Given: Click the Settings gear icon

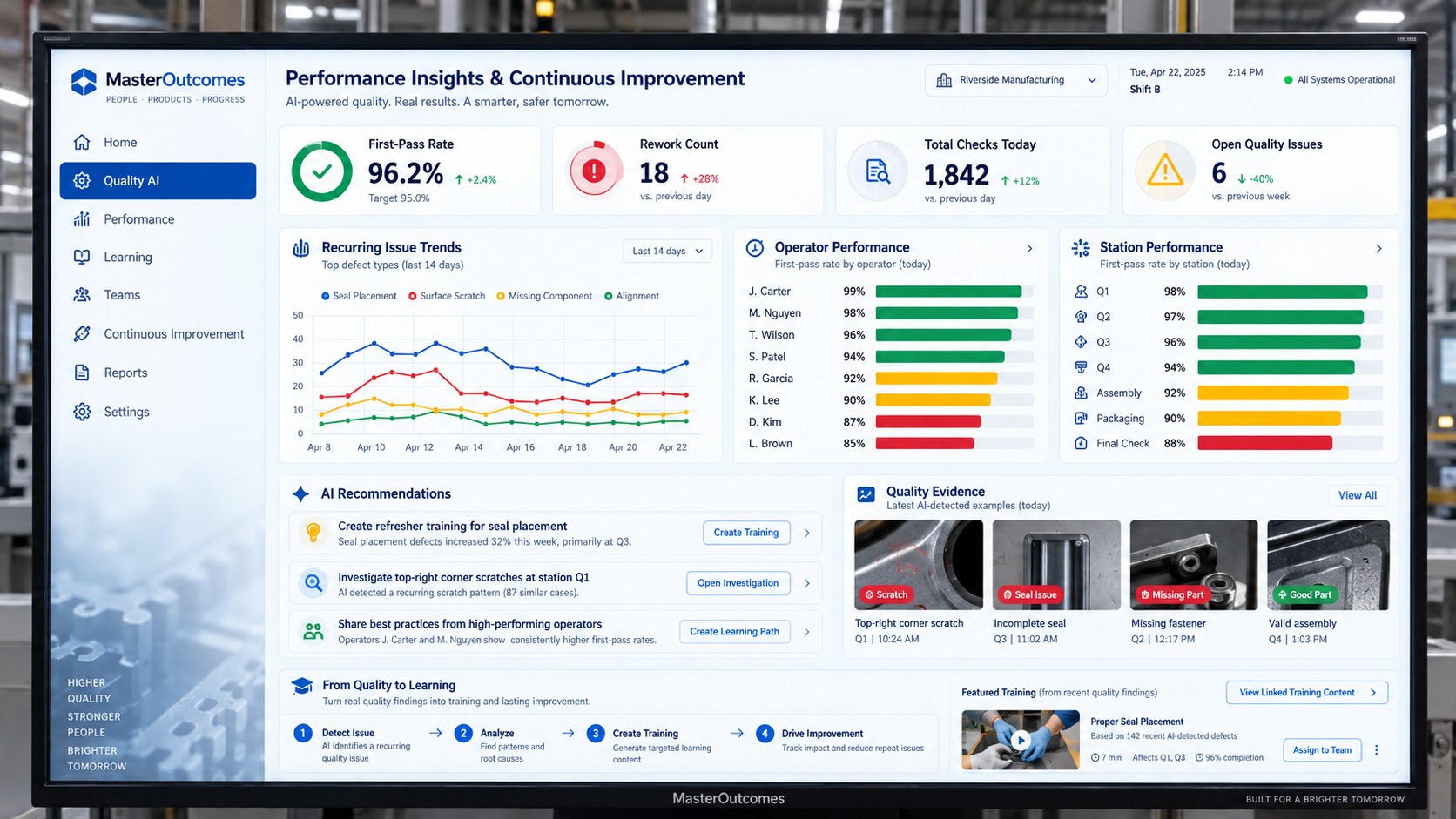Looking at the screenshot, I should click(x=82, y=412).
